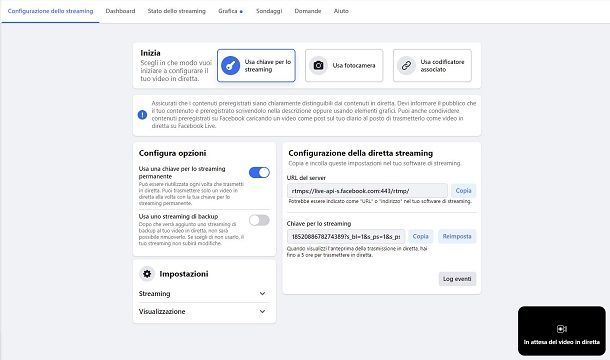Click the link chain icon for associated encoder
Viewport: 610px width, 360px height.
tap(406, 65)
